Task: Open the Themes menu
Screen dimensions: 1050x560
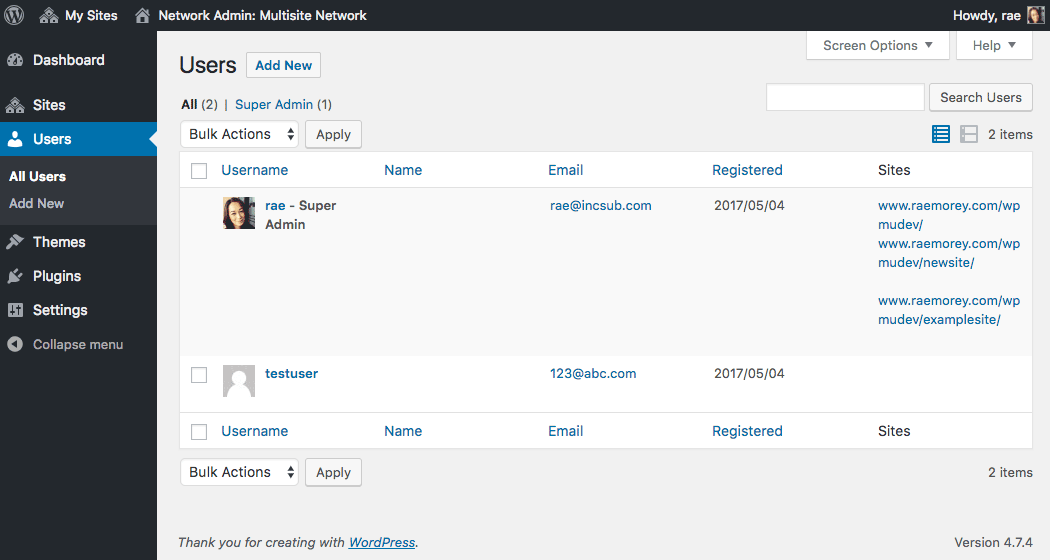Action: [78, 242]
